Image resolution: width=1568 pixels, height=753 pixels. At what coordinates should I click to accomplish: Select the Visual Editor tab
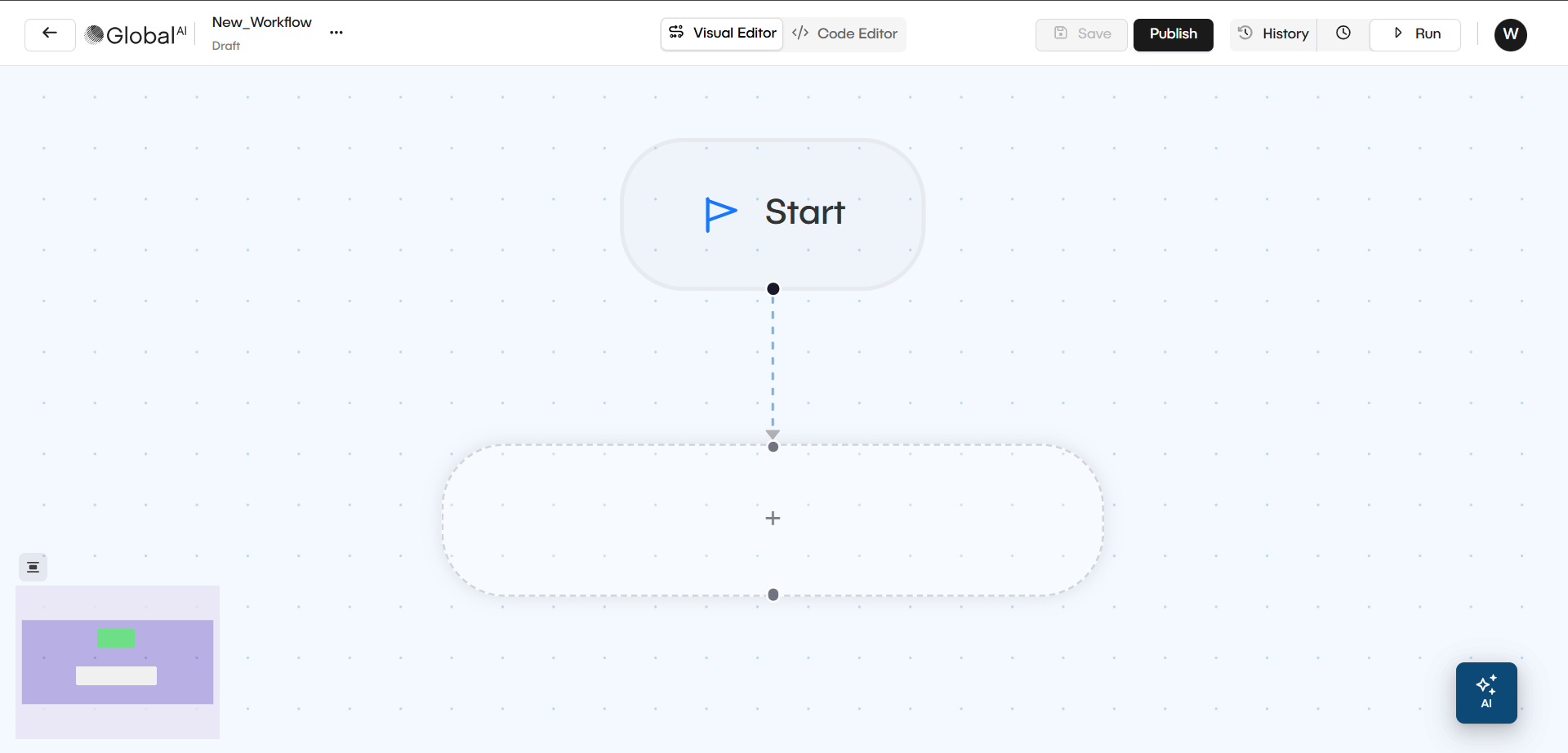[x=722, y=33]
